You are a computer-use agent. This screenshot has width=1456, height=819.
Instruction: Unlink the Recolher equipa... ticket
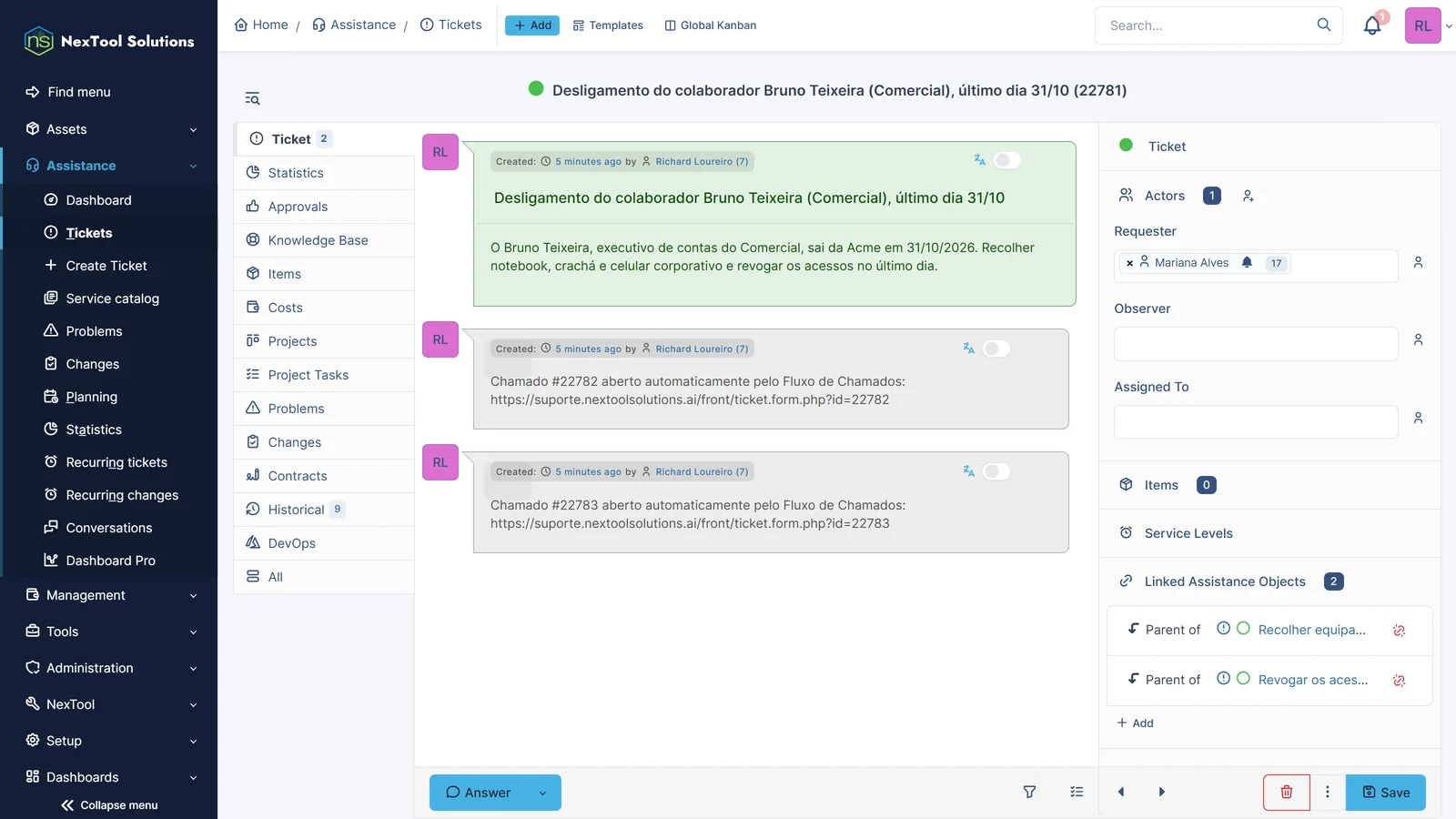tap(1400, 631)
